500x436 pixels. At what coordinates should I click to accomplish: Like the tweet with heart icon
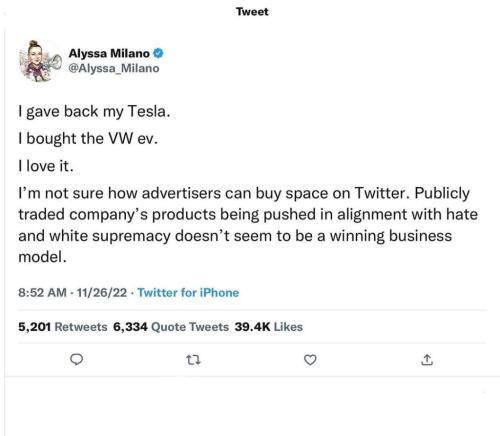coord(310,360)
